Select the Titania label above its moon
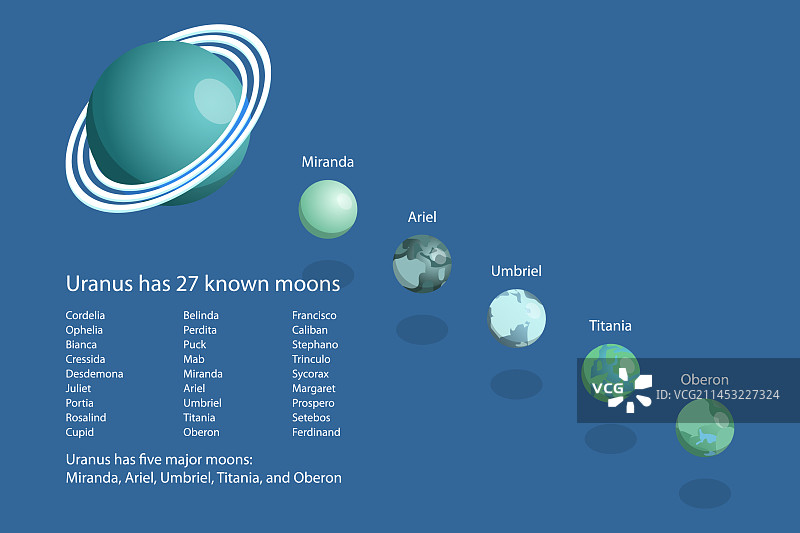Screen dimensions: 800x533 [610, 326]
